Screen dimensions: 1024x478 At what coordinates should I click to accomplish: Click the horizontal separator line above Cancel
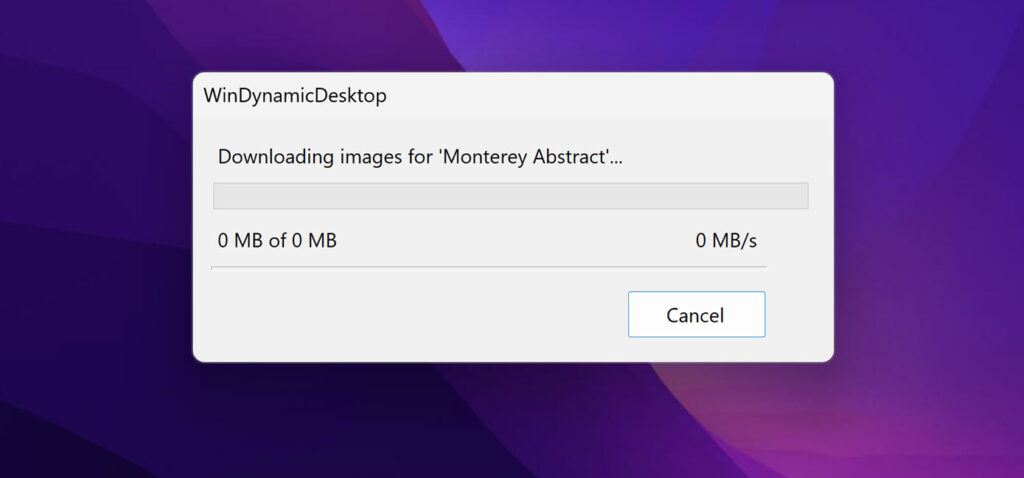(488, 267)
